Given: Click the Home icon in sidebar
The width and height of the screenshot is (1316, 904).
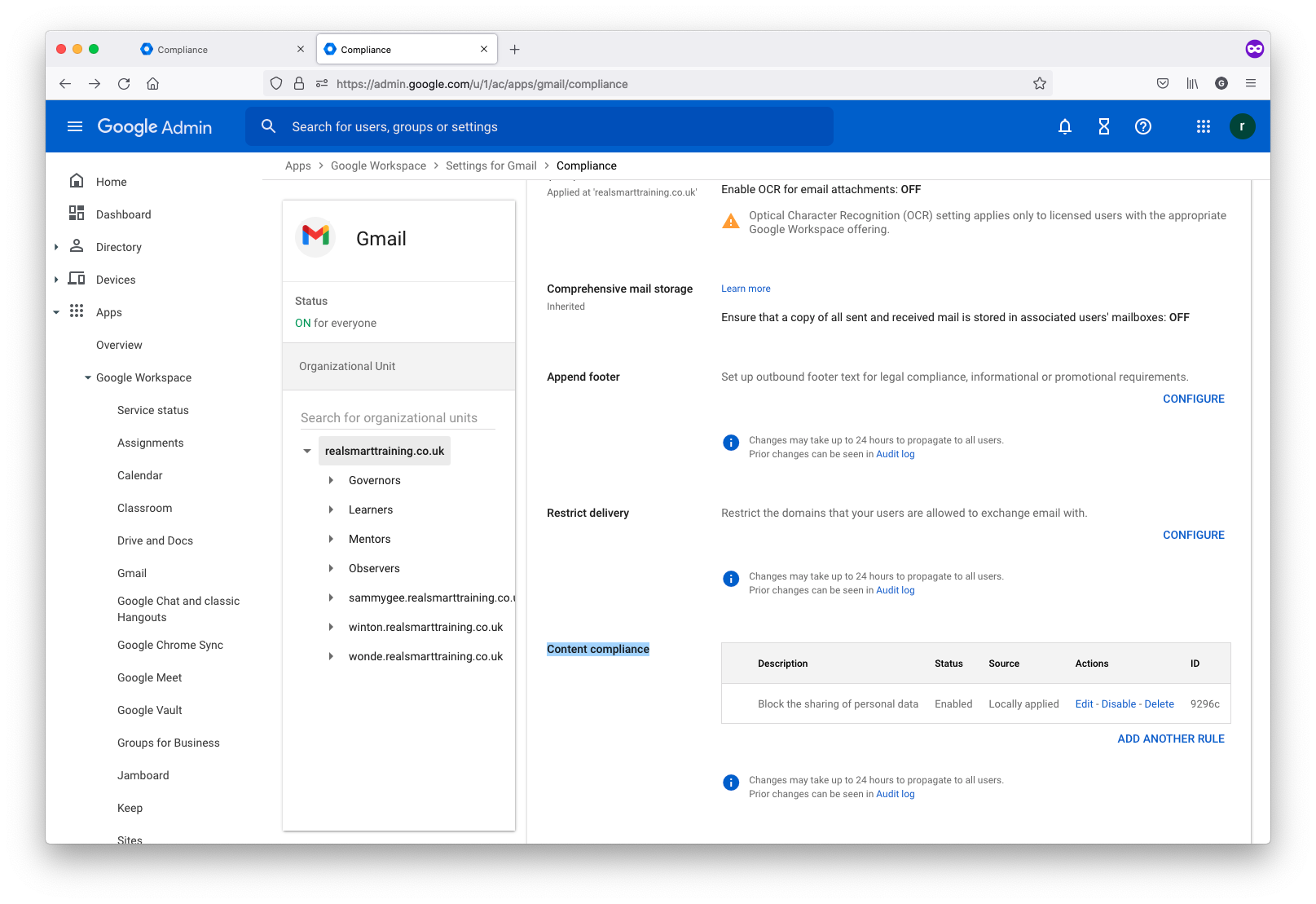Looking at the screenshot, I should pos(77,181).
